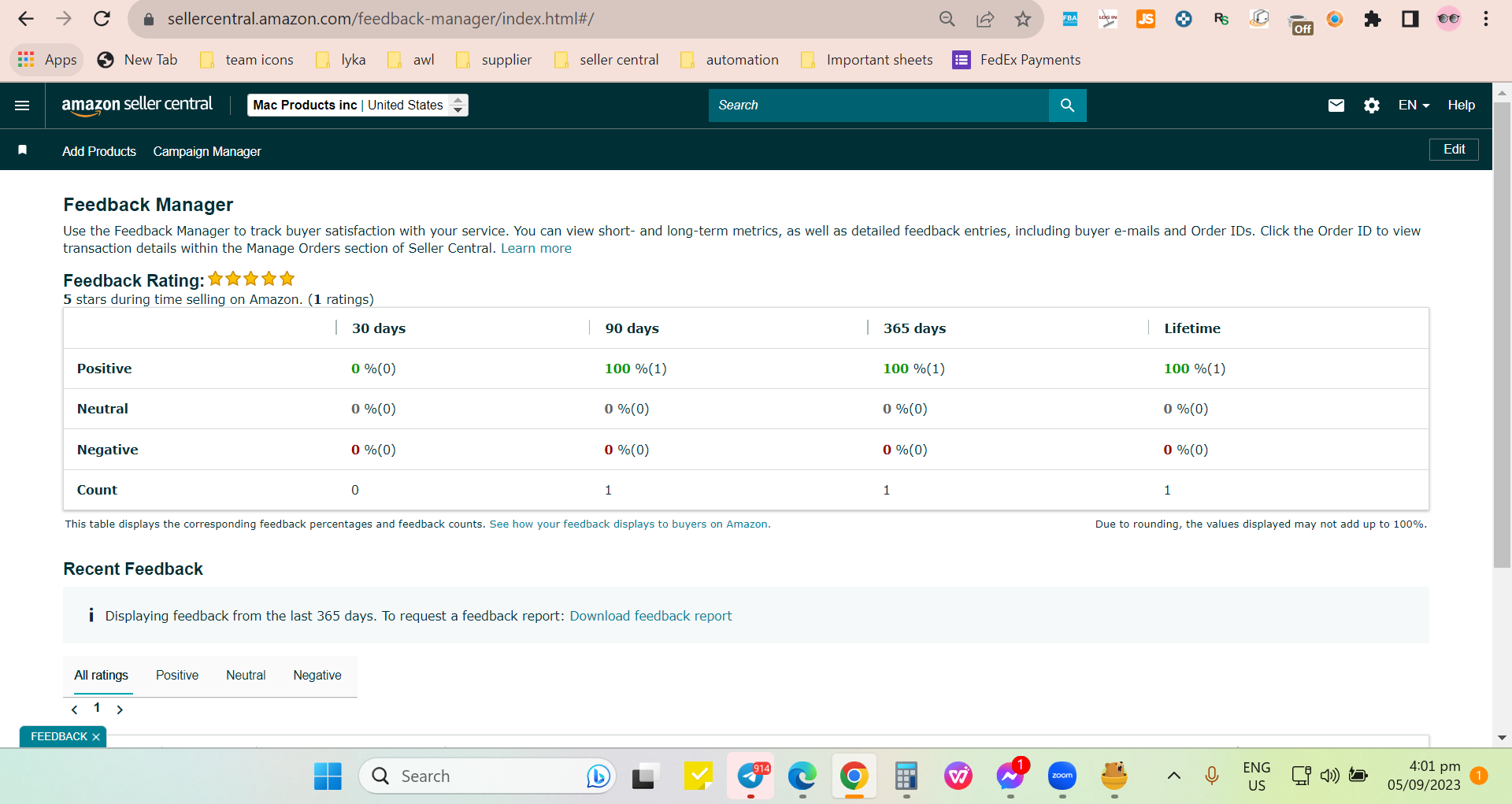Go to next feedback page

click(120, 710)
